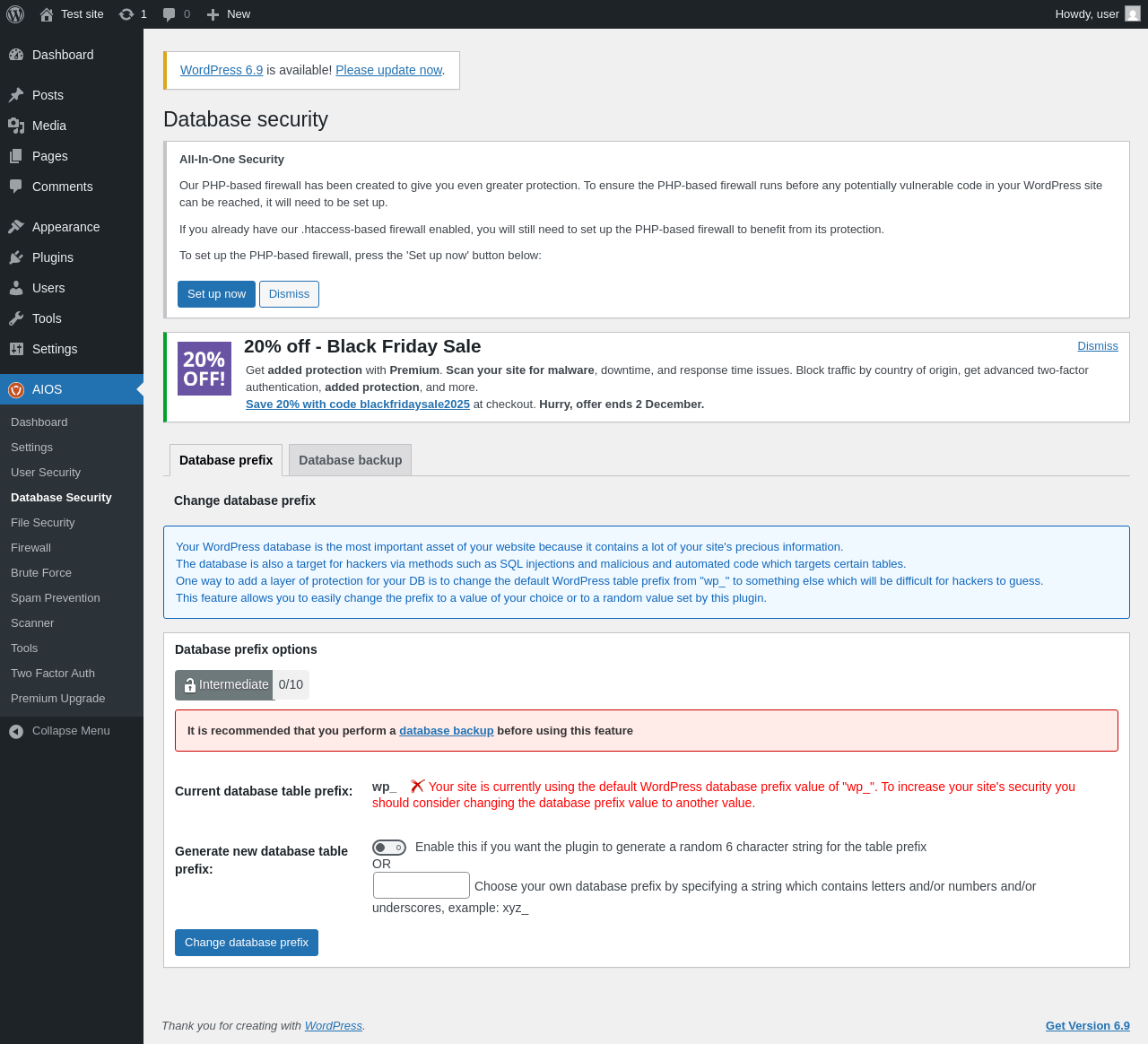The height and width of the screenshot is (1044, 1148).
Task: Open Firewall submenu item
Action: click(x=31, y=548)
